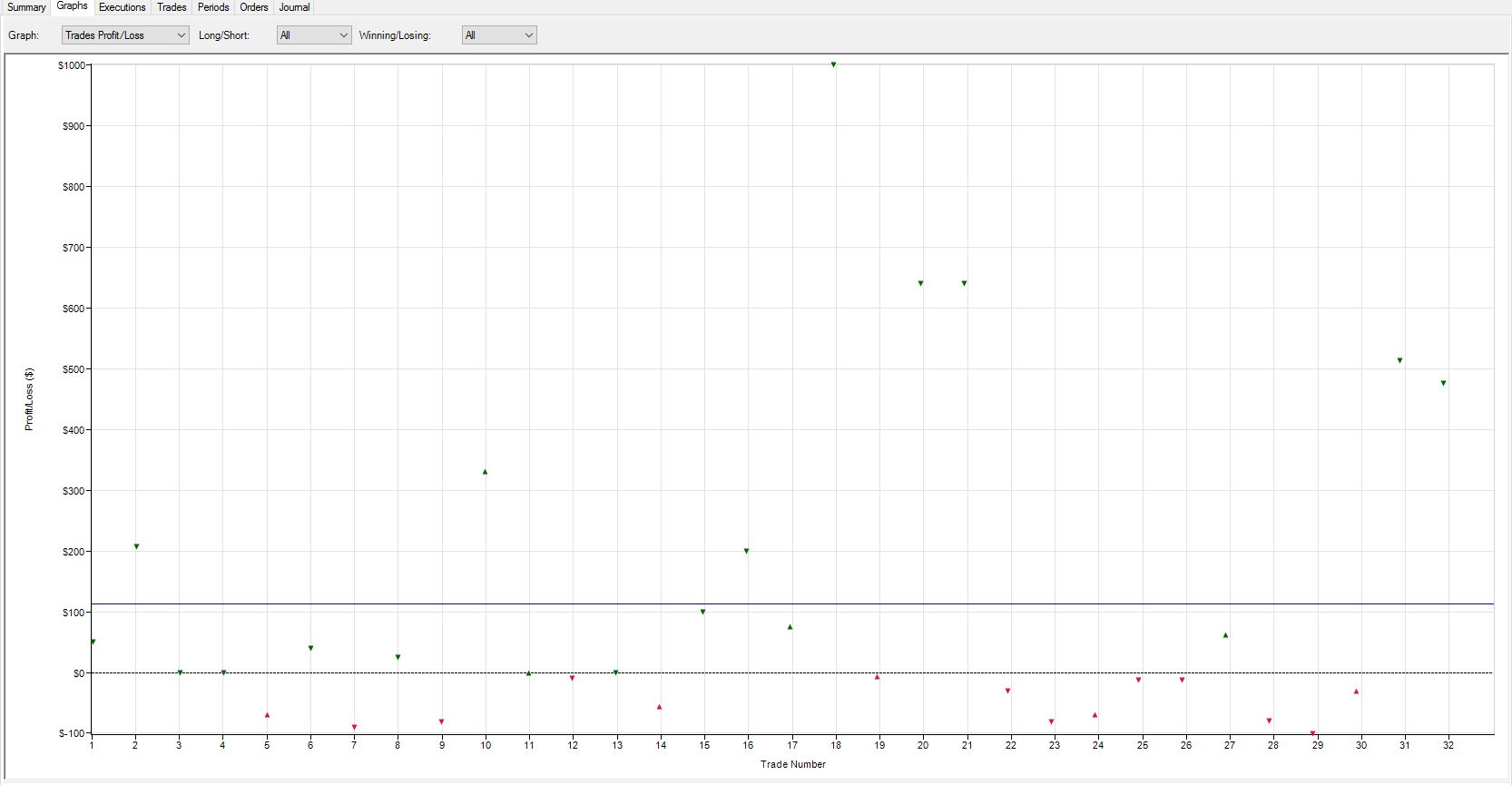Image resolution: width=1512 pixels, height=785 pixels.
Task: Click the trade 7 red loss marker
Action: (355, 727)
